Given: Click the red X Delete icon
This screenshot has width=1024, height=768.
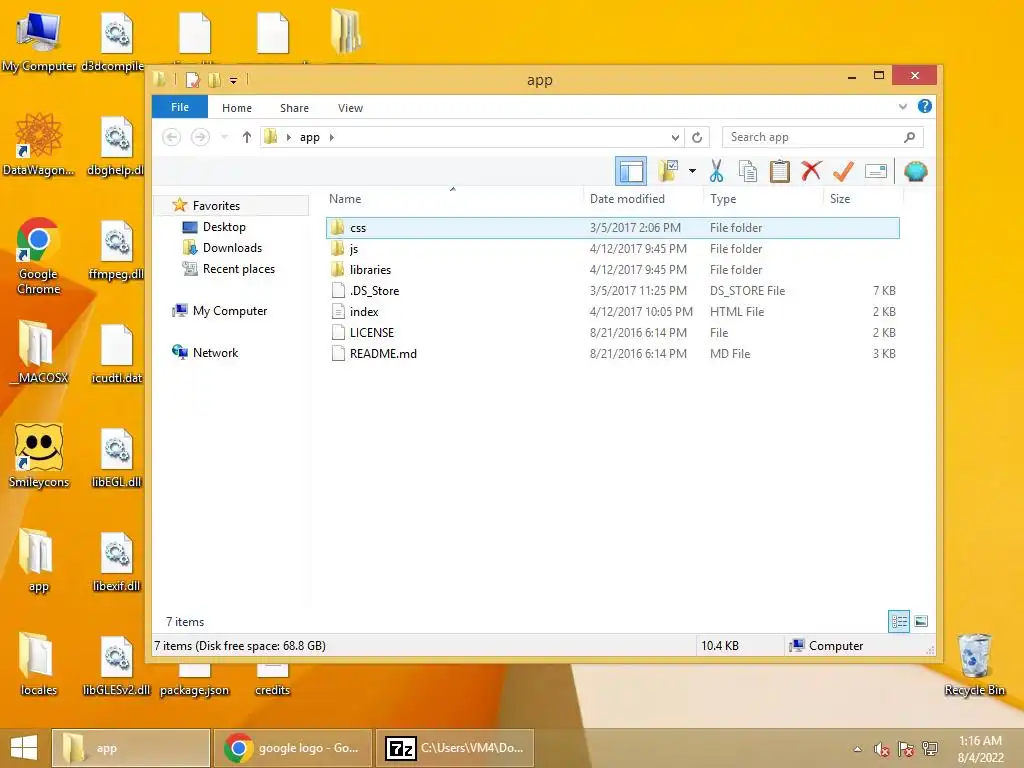Looking at the screenshot, I should 811,171.
